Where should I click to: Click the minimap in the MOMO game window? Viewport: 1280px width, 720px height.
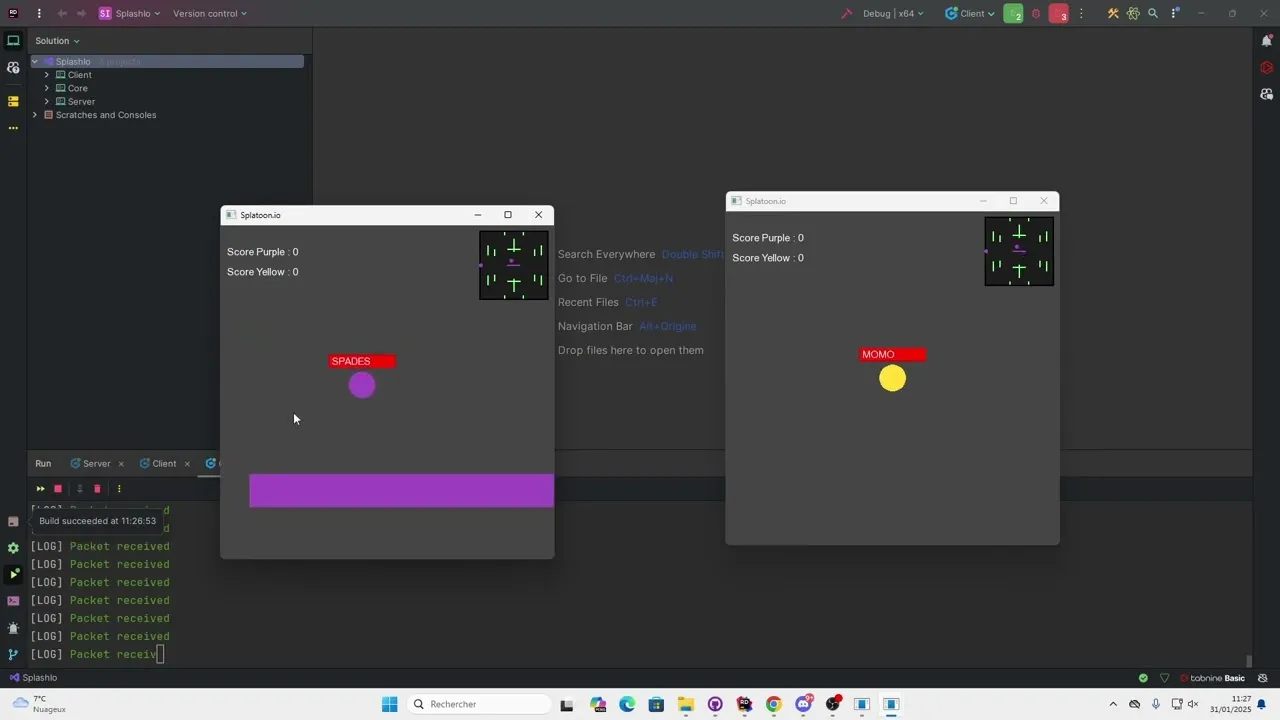tap(1019, 251)
